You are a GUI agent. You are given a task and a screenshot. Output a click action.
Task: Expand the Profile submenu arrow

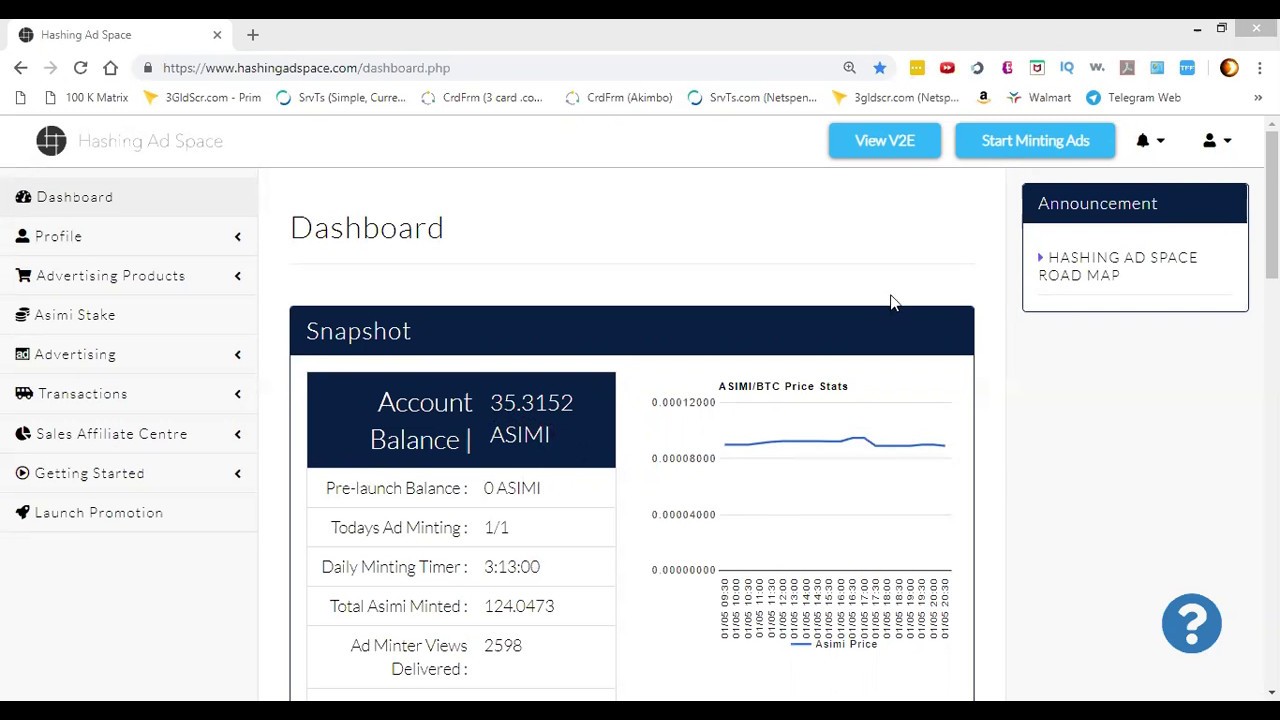(x=238, y=237)
